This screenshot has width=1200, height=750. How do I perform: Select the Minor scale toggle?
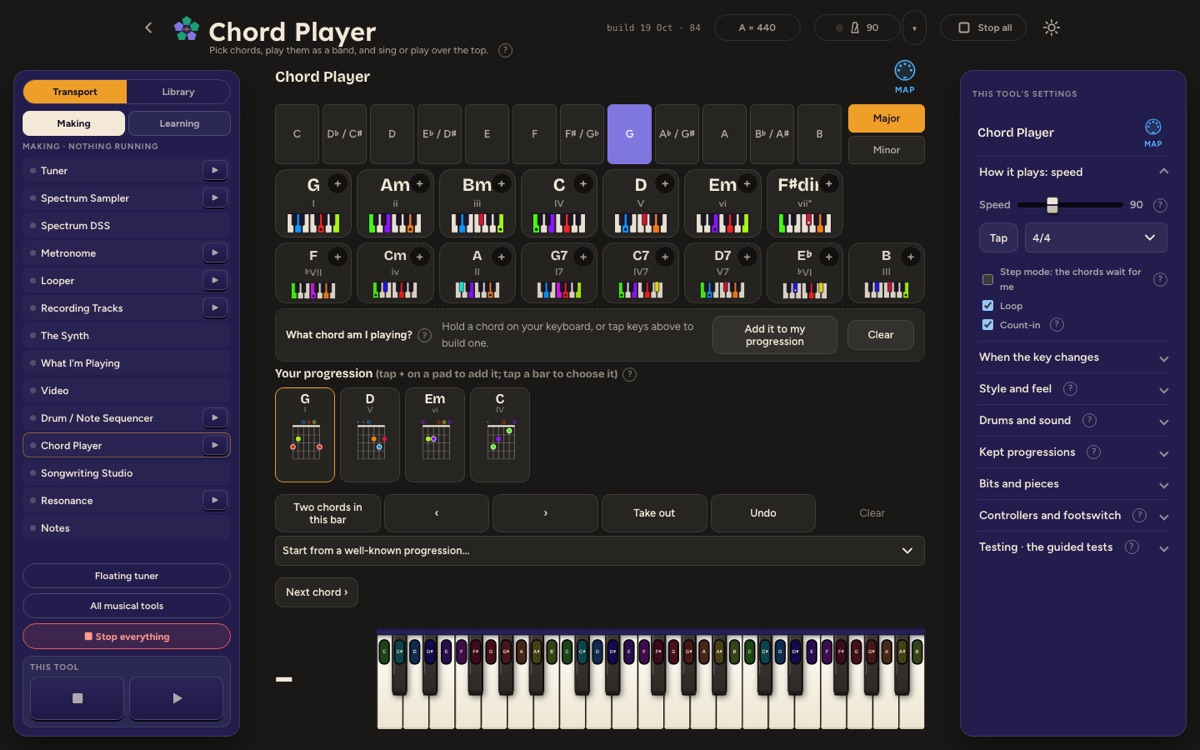[x=886, y=150]
